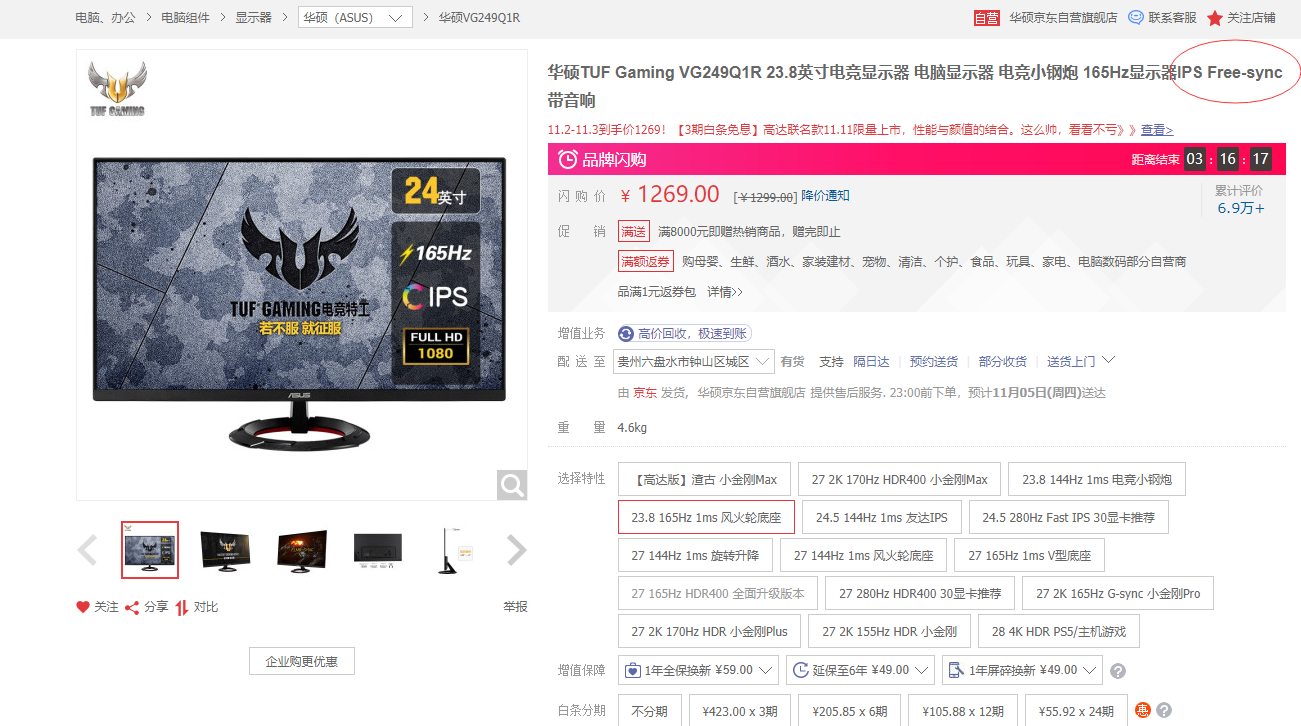Select 27 2K 170Hz HDR 小金刚Plus variant
Viewport: 1301px width, 726px height.
710,631
